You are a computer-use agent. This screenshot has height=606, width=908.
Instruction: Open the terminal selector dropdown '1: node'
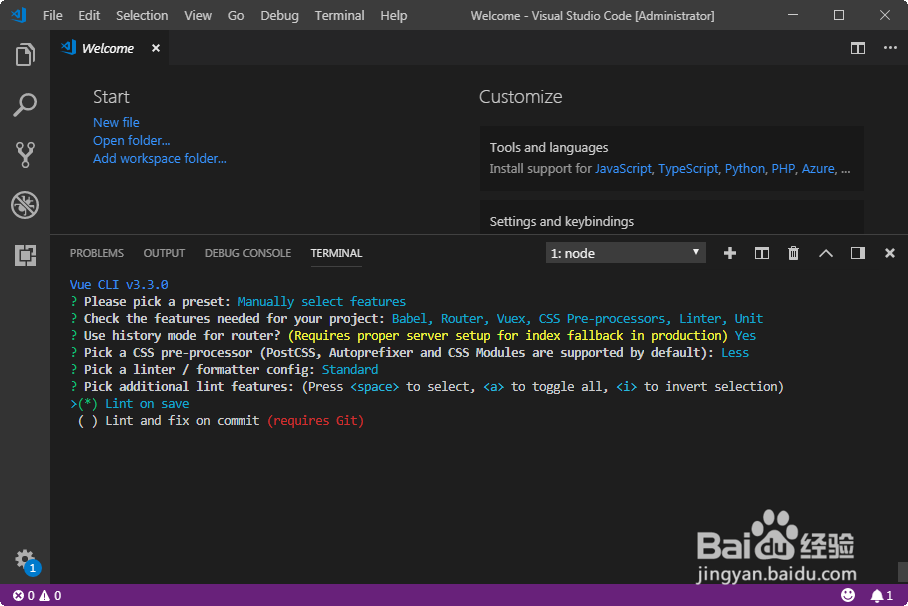(625, 253)
